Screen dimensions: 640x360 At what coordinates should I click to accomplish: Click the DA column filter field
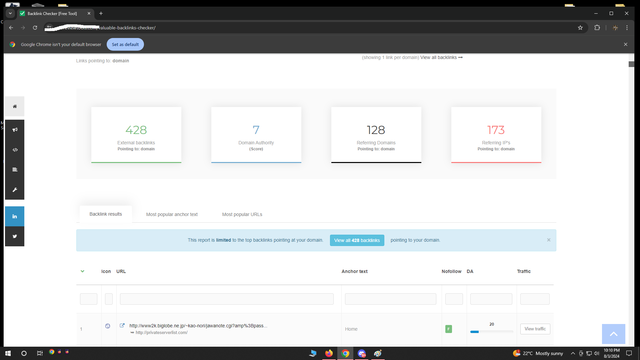pos(491,299)
